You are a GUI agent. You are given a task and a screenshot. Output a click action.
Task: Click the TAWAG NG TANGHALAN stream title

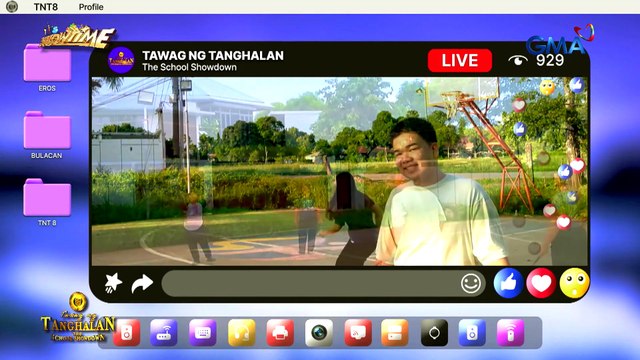pyautogui.click(x=213, y=56)
